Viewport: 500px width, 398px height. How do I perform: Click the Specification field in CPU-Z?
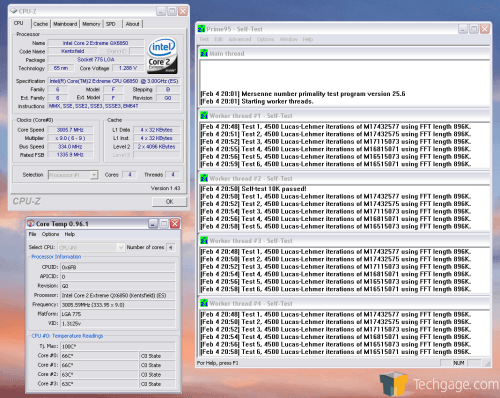click(x=114, y=81)
